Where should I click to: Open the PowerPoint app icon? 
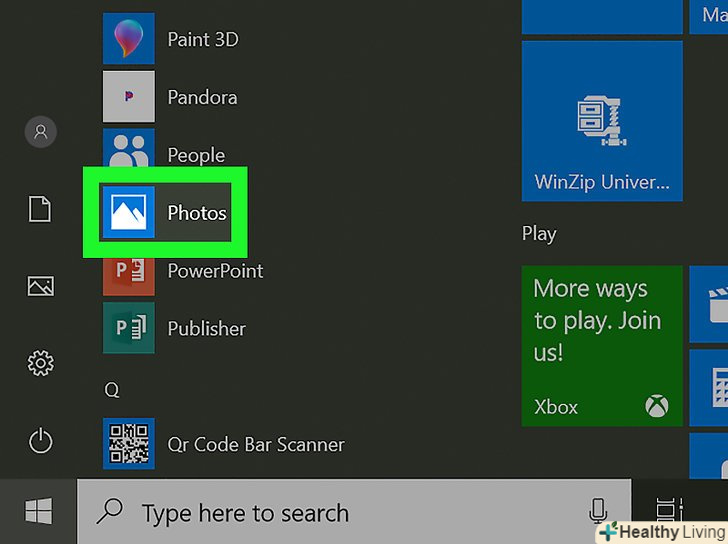point(129,276)
